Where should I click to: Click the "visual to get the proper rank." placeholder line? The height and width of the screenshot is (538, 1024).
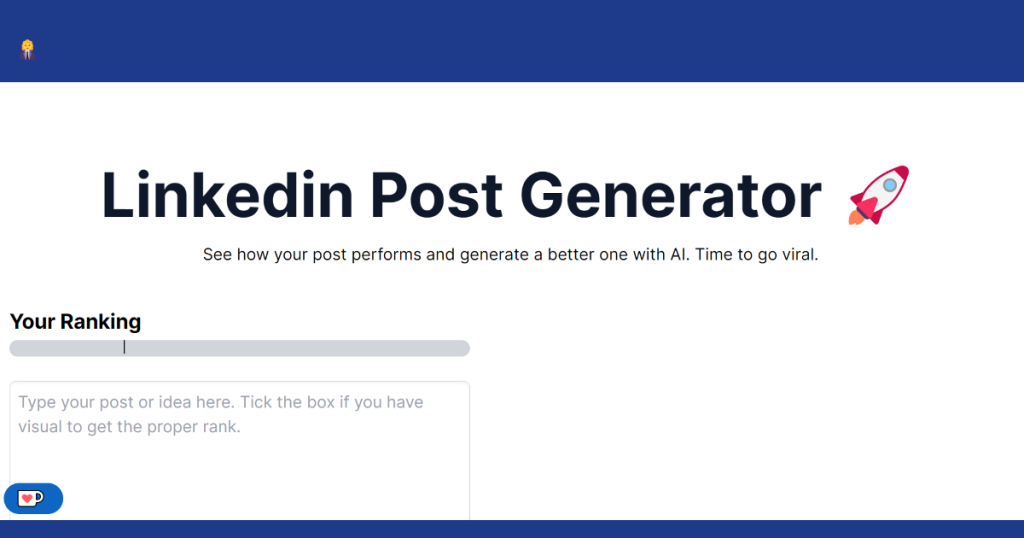pos(129,427)
